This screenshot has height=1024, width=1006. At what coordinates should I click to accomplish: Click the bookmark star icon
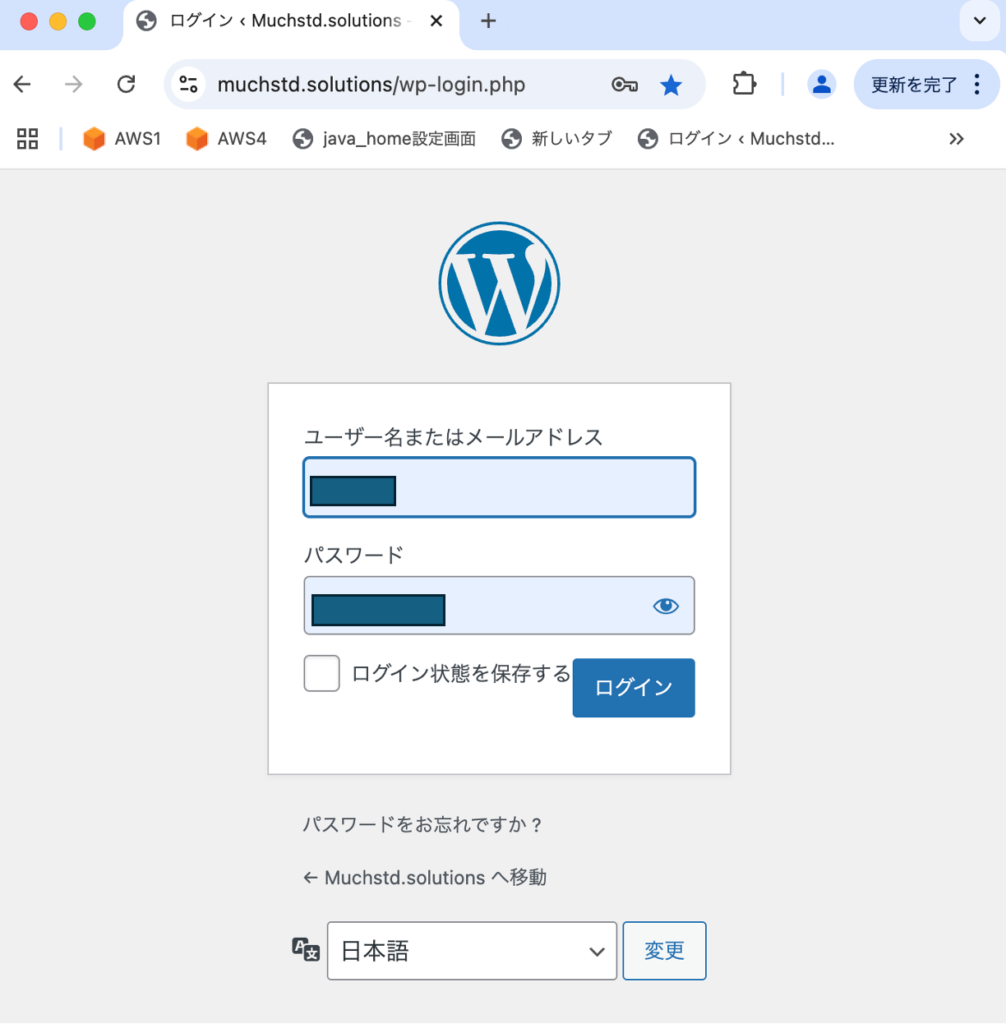click(x=671, y=85)
